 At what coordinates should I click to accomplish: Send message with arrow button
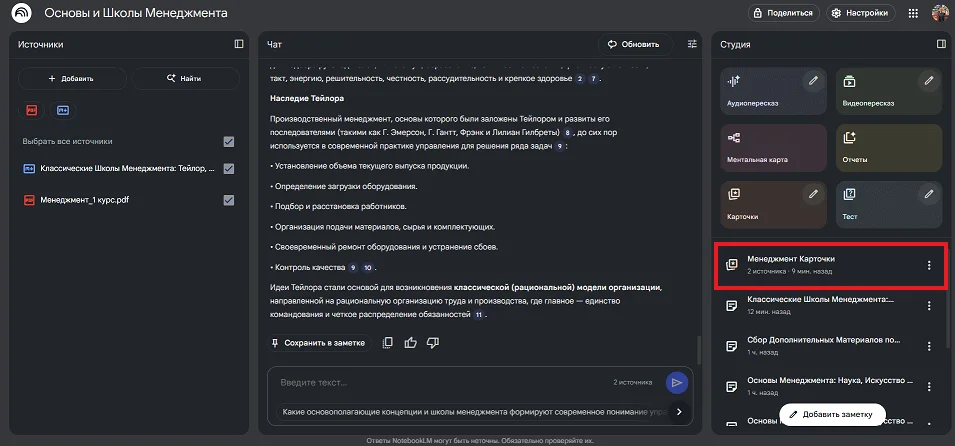tap(677, 382)
